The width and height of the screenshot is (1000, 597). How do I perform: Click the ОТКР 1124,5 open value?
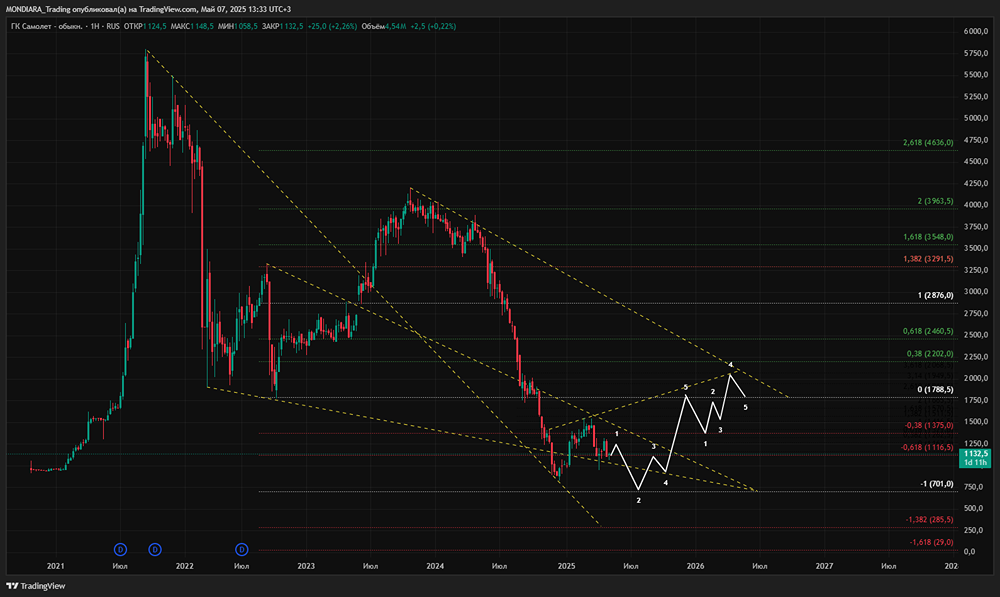(x=145, y=26)
